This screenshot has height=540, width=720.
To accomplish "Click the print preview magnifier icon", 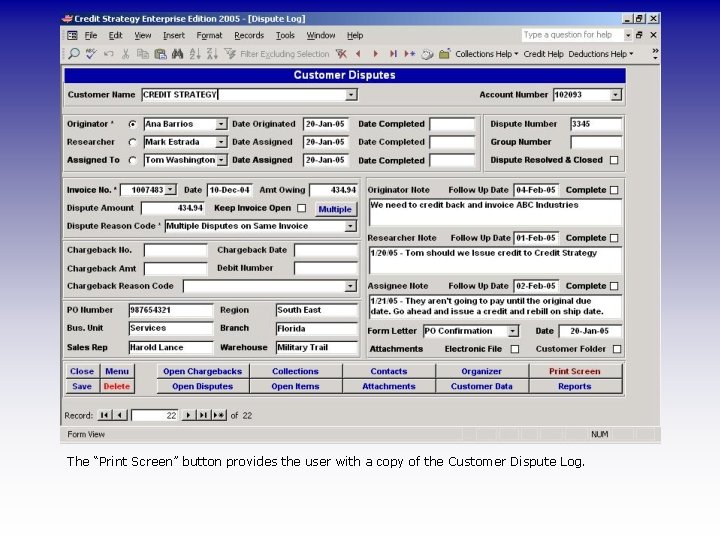I will [x=73, y=54].
